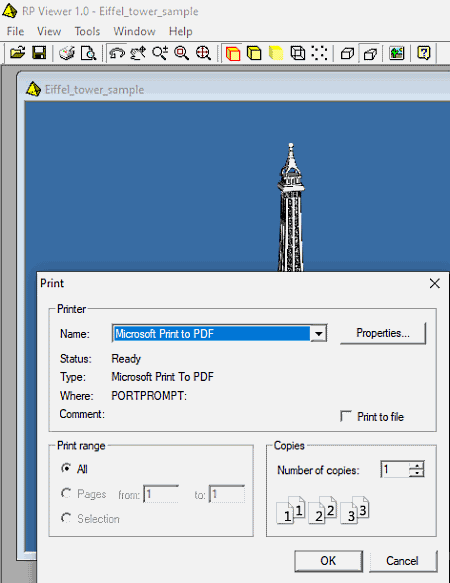Viewport: 450px width, 583px height.
Task: Click the Eiffel_tower_sample child window title
Action: click(x=94, y=90)
